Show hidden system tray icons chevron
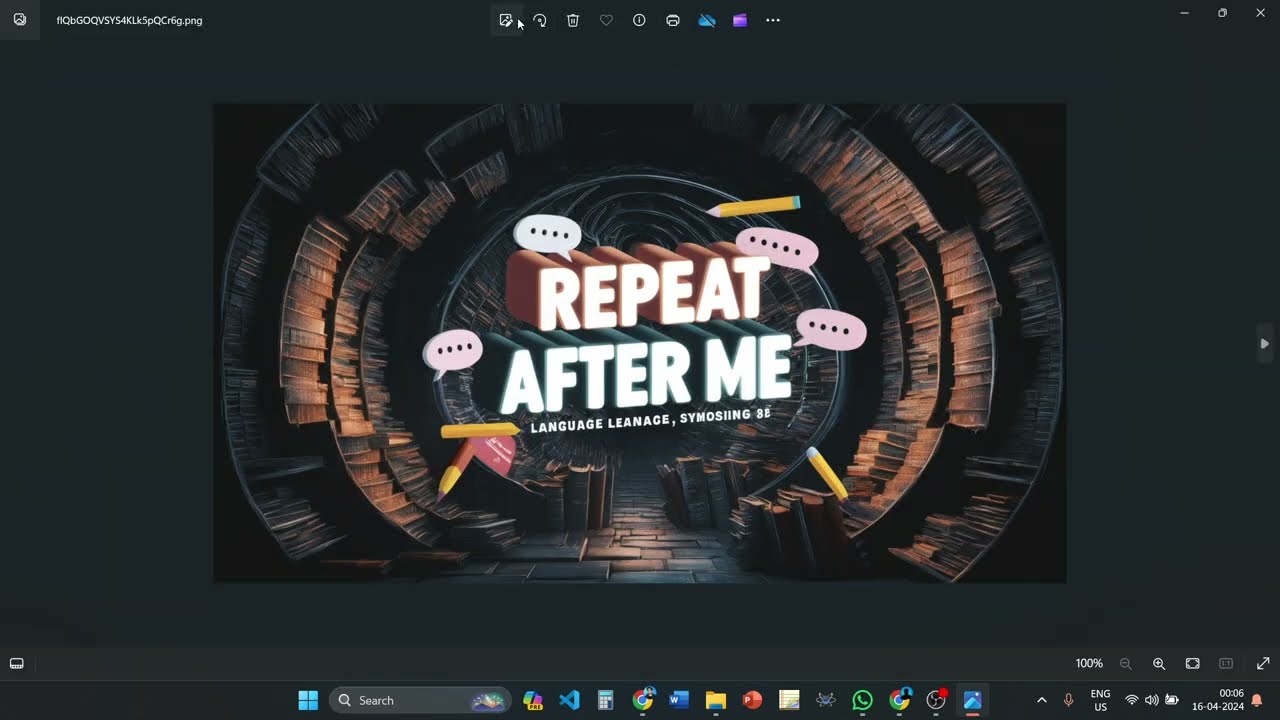Screen dimensions: 1280x720 click(x=1042, y=700)
